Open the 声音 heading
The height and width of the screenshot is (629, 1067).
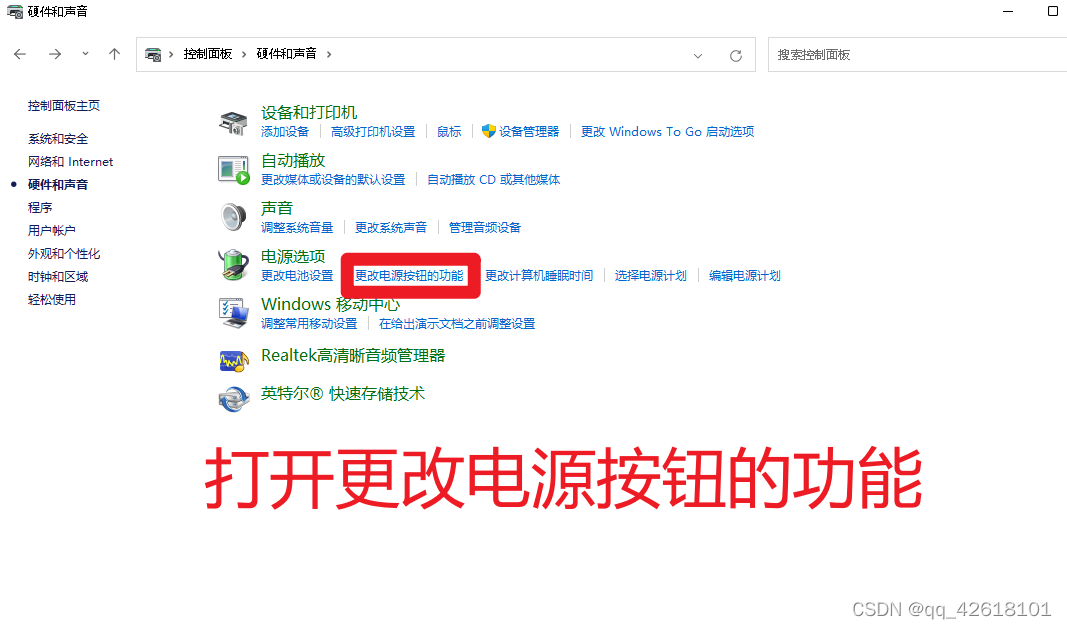pyautogui.click(x=277, y=208)
